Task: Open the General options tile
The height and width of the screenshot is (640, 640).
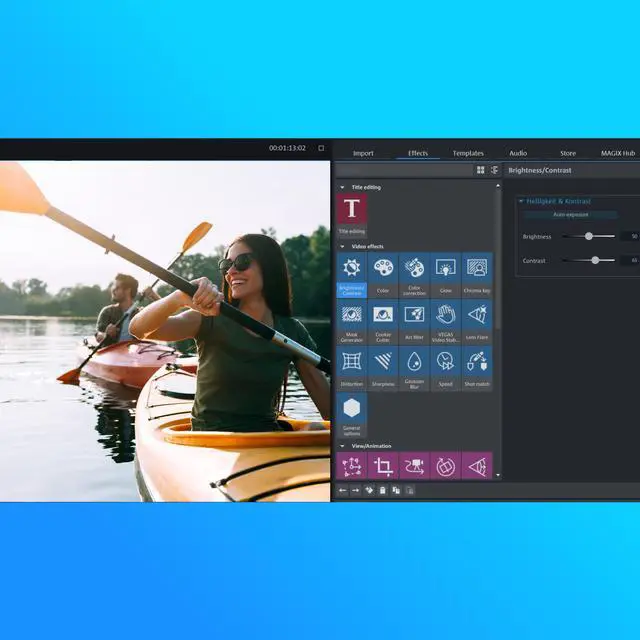Action: pyautogui.click(x=351, y=415)
